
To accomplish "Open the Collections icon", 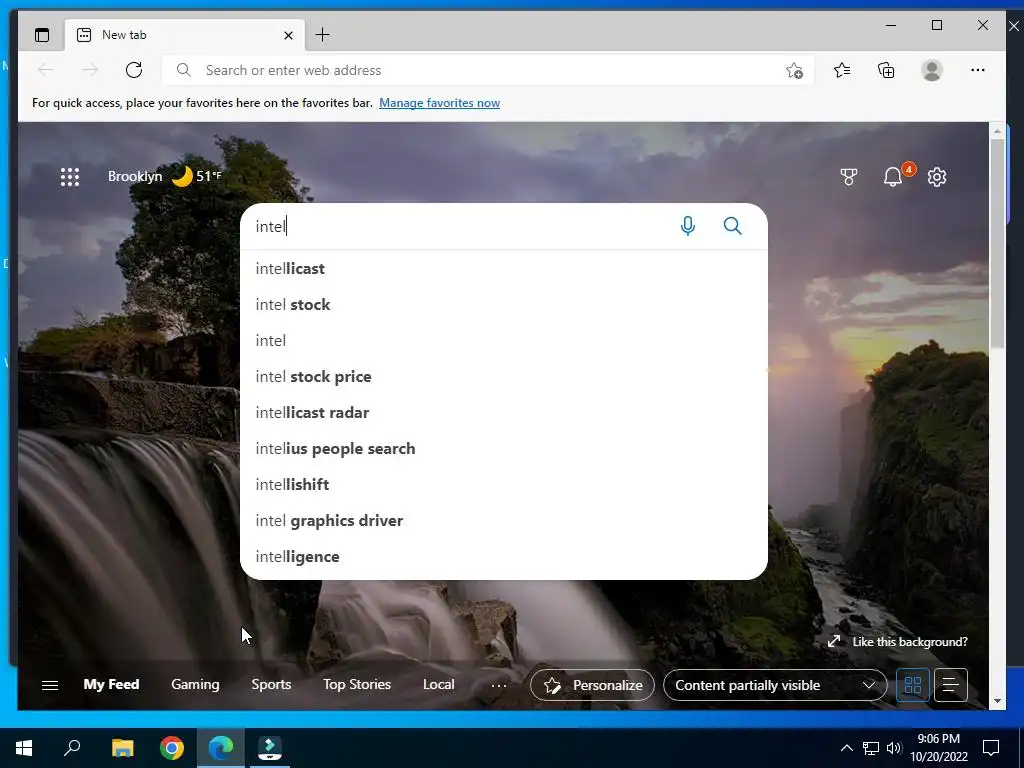I will coord(886,70).
